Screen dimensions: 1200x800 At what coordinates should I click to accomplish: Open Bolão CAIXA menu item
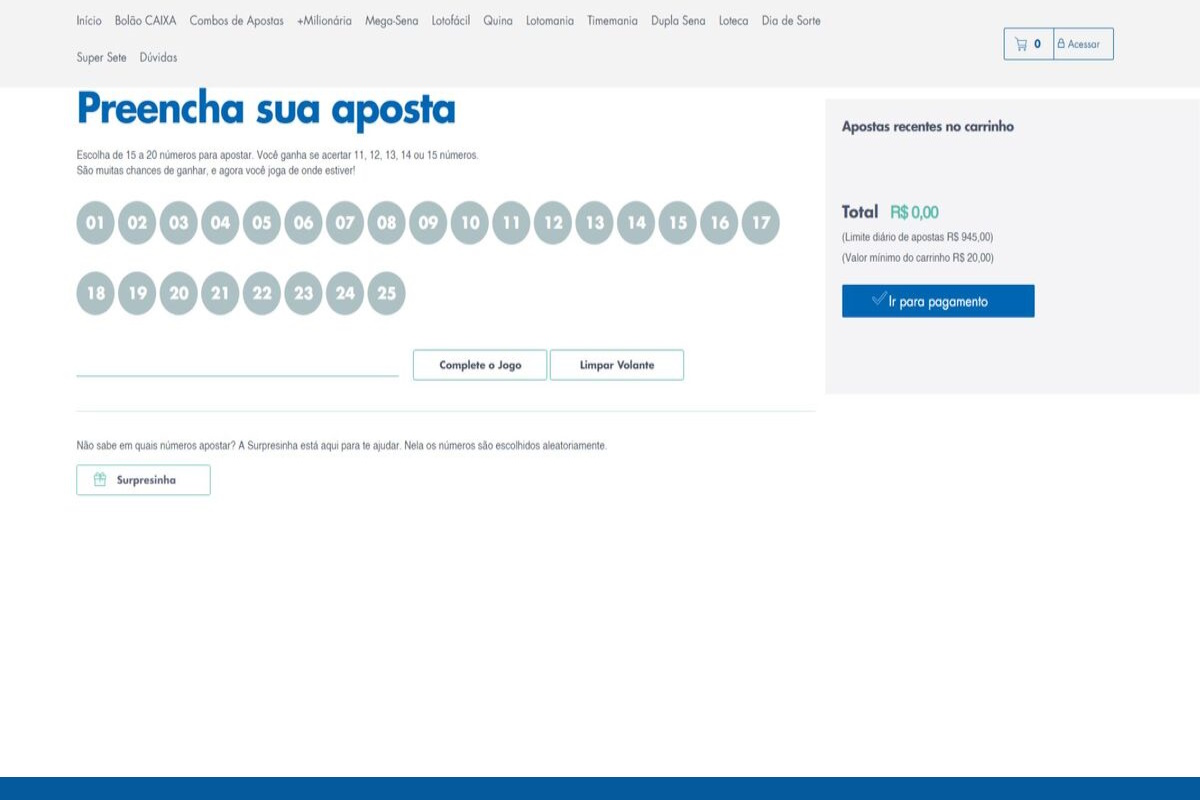[x=146, y=21]
